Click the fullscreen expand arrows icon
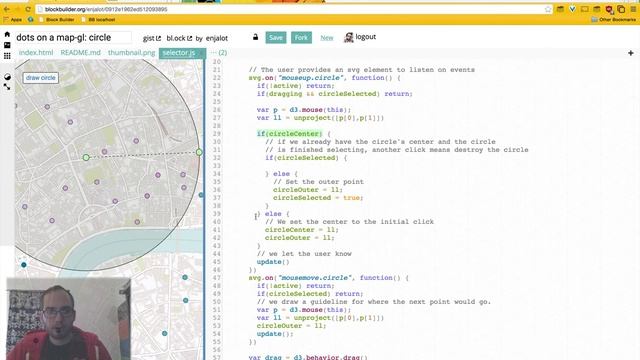 tap(7, 87)
